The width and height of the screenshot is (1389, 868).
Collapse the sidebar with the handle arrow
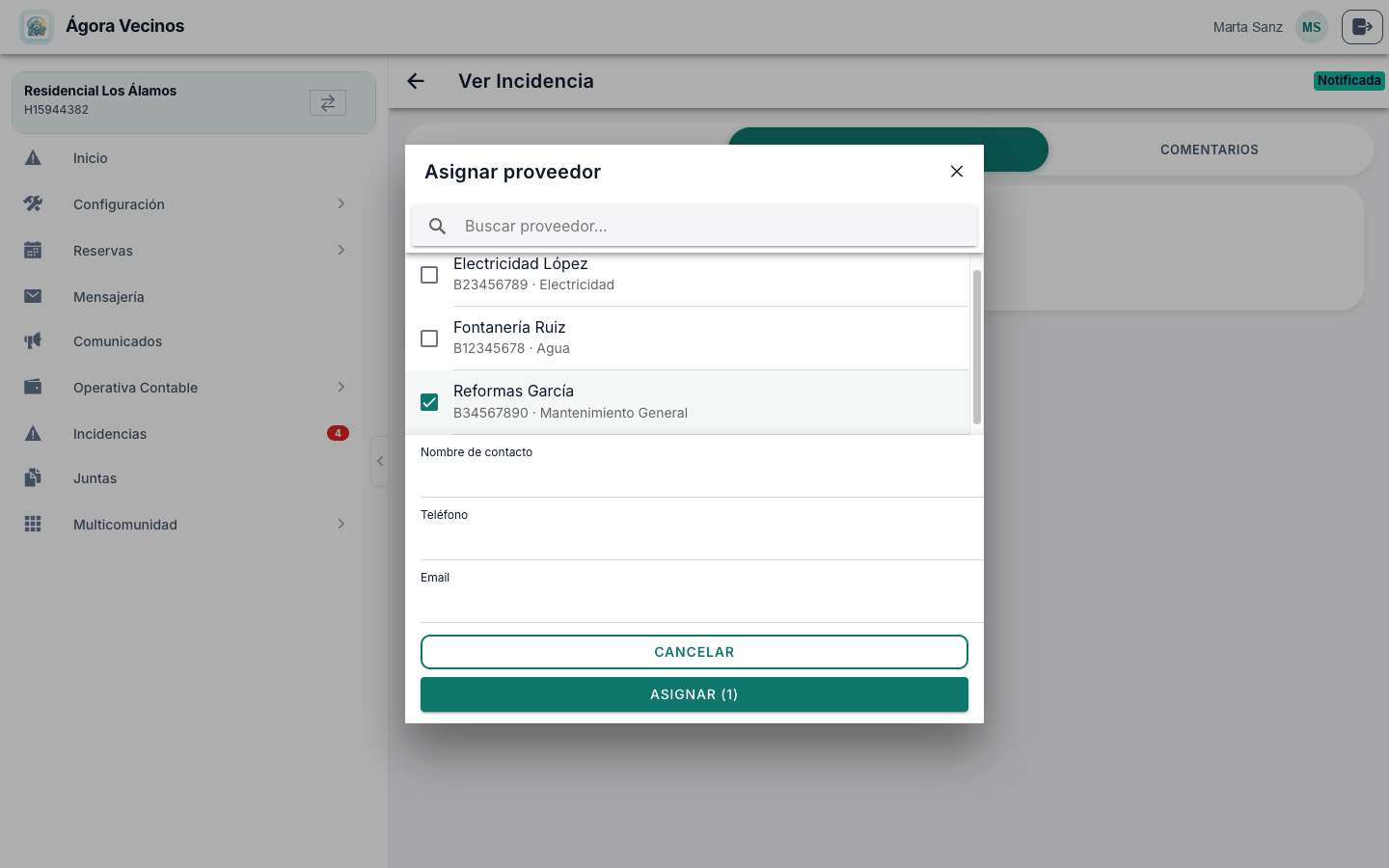pos(380,461)
